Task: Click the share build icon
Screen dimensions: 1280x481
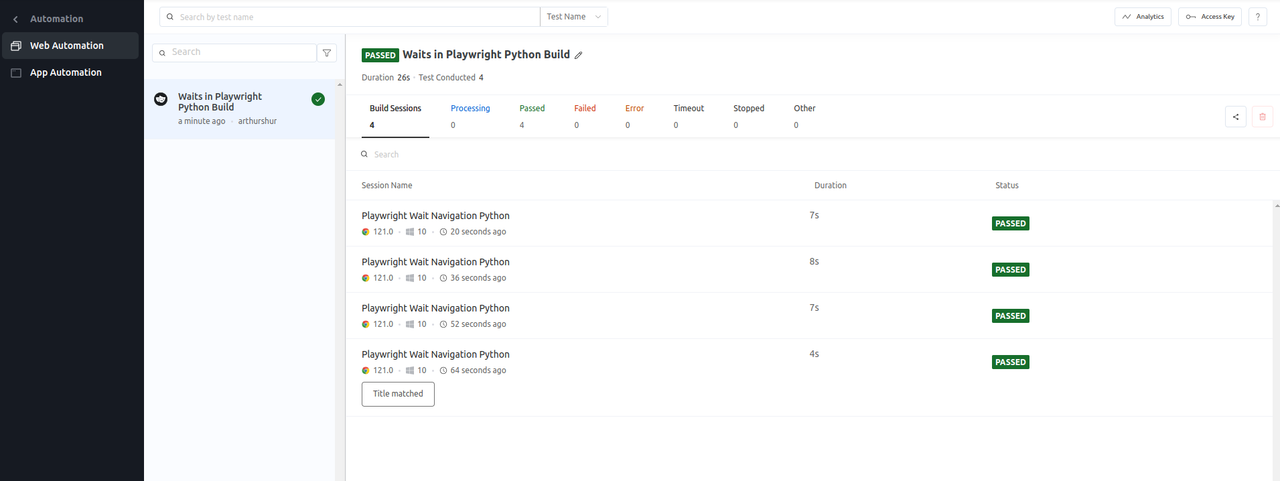Action: click(x=1236, y=117)
